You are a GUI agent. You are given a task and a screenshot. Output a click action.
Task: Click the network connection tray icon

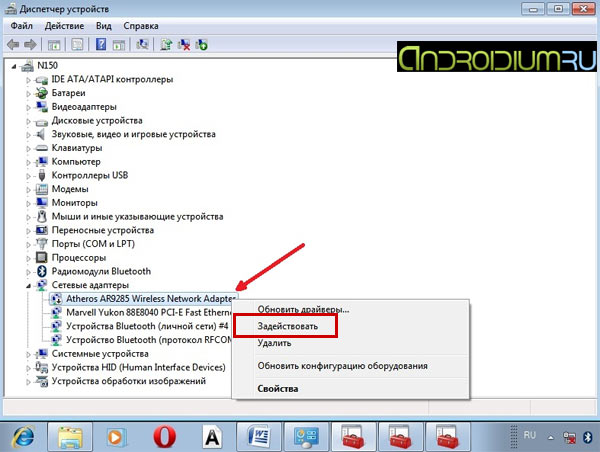569,437
